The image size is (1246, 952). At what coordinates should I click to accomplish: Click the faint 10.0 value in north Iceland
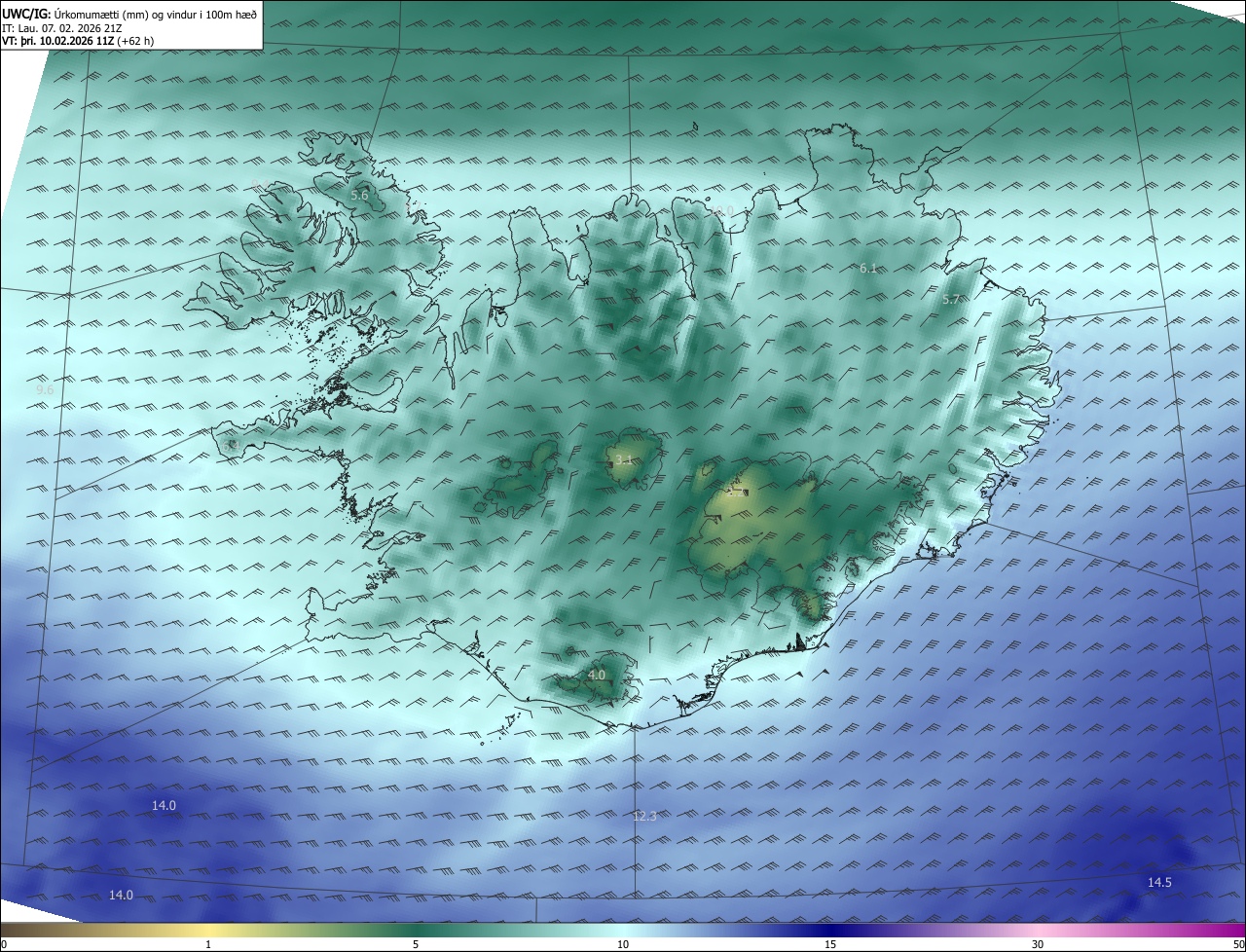pyautogui.click(x=720, y=211)
